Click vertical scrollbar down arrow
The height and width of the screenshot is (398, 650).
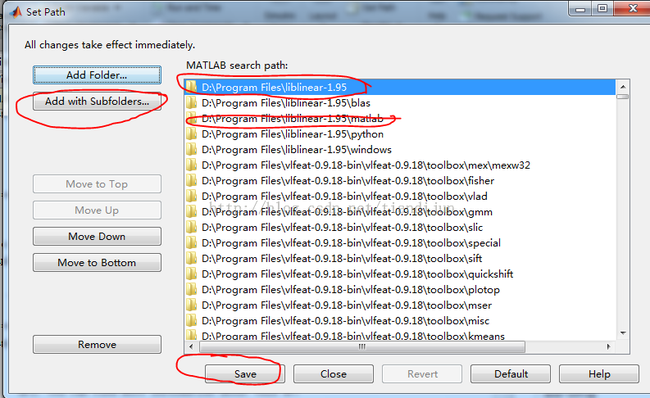pos(623,333)
